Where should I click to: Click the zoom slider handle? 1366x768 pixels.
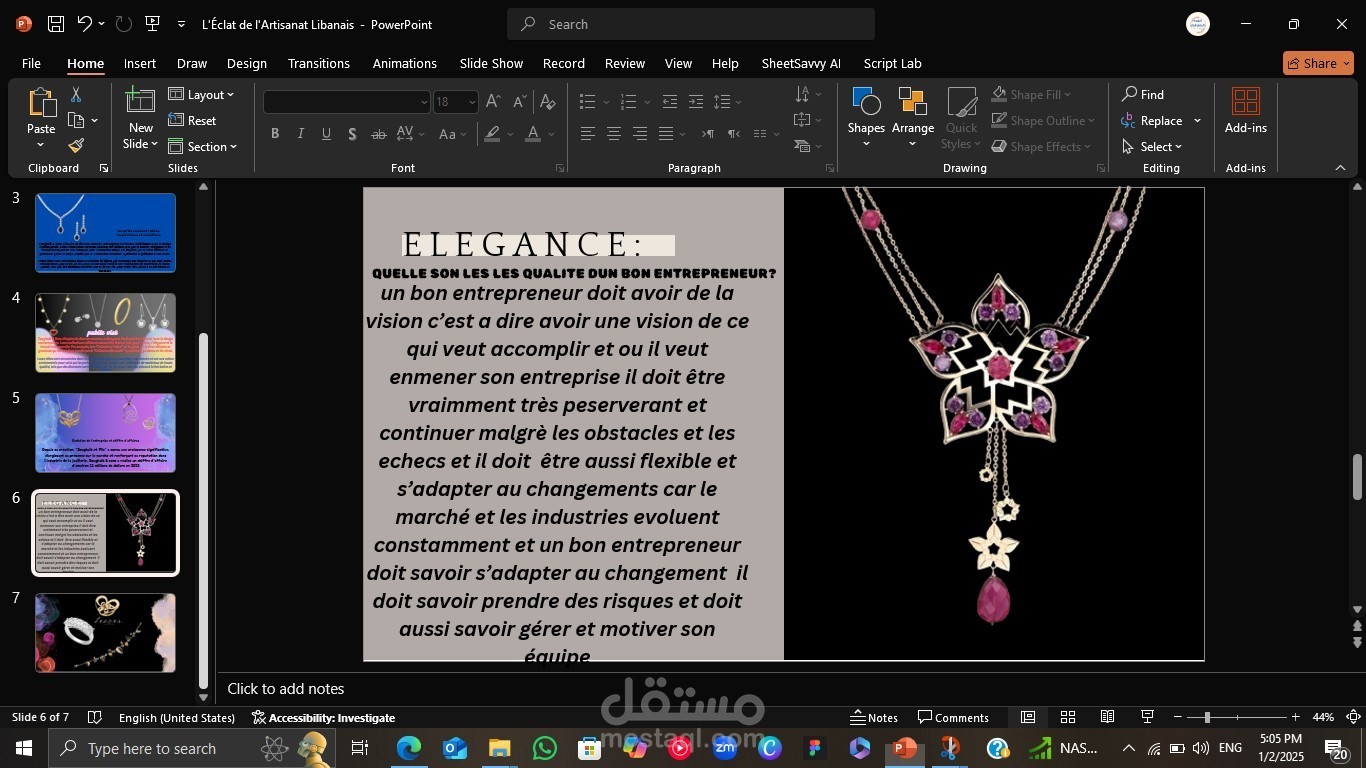[1207, 718]
